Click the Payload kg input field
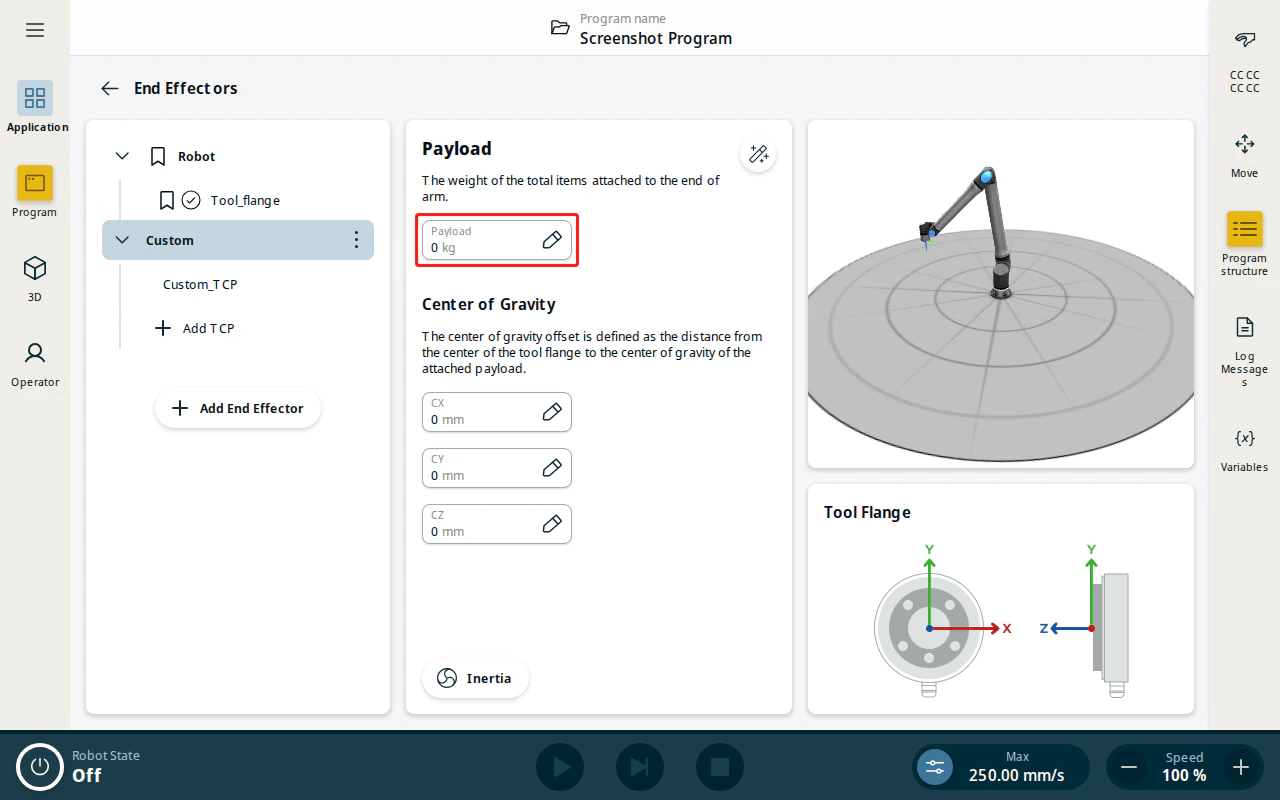 tap(497, 240)
